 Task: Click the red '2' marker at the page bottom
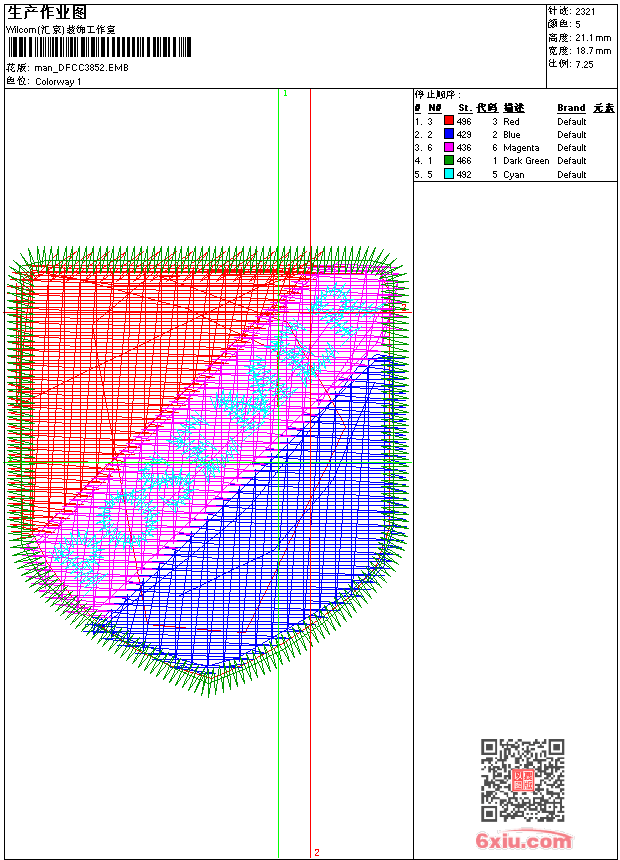tap(317, 852)
